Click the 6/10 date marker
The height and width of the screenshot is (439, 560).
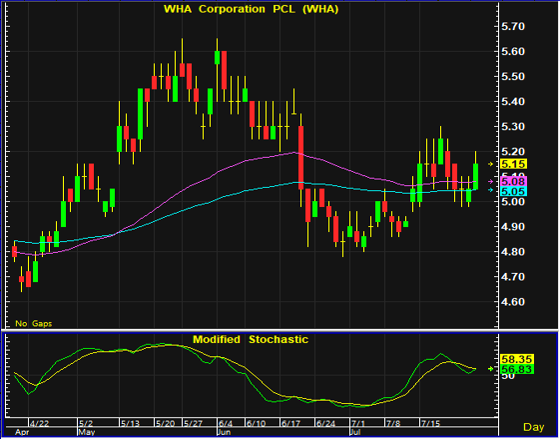coord(256,424)
